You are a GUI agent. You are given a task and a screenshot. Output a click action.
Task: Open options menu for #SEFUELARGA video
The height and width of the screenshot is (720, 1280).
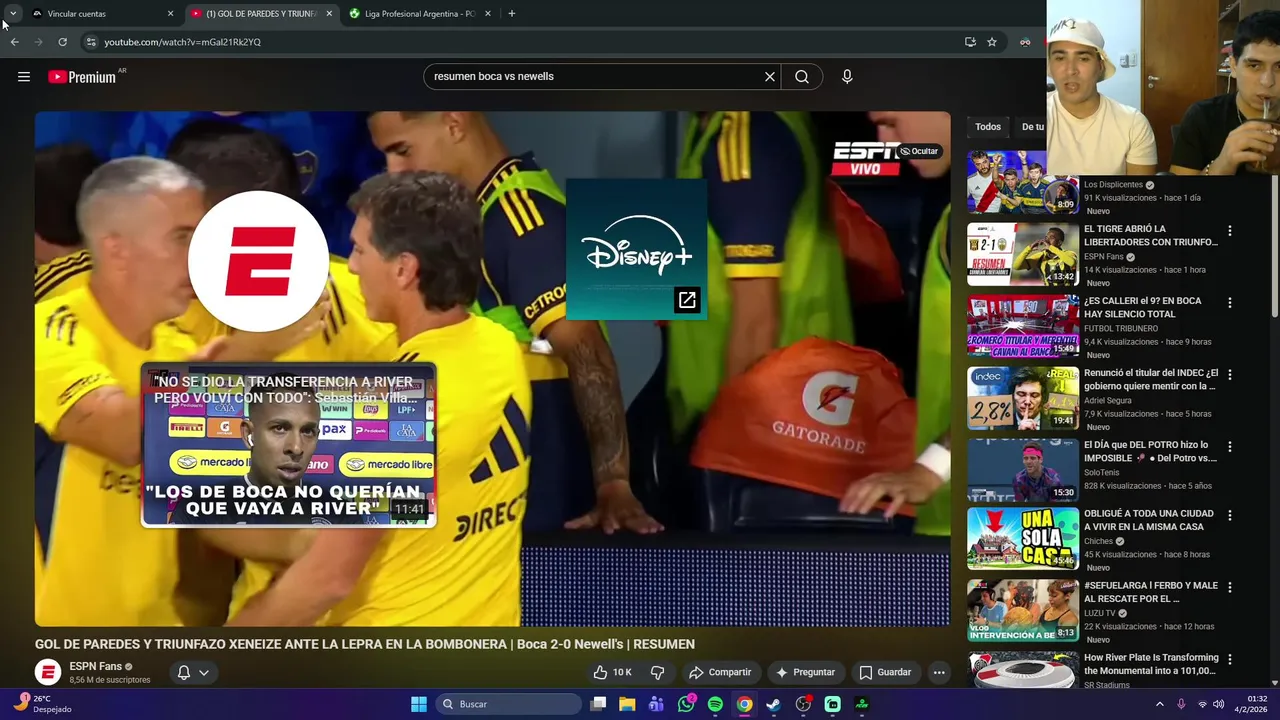pyautogui.click(x=1230, y=588)
